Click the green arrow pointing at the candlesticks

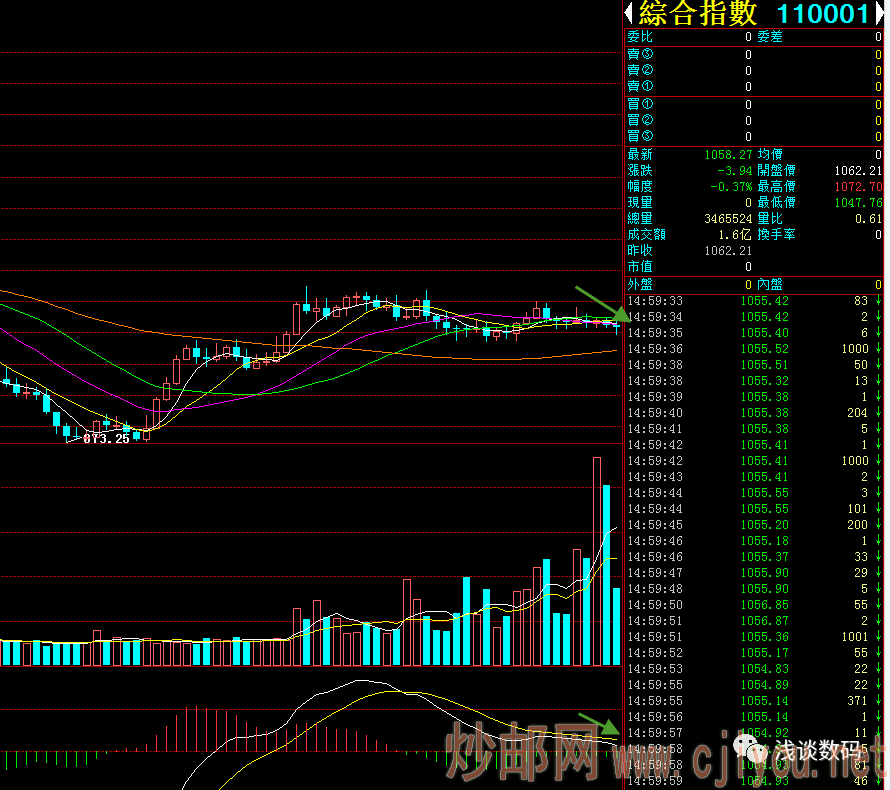(x=600, y=303)
